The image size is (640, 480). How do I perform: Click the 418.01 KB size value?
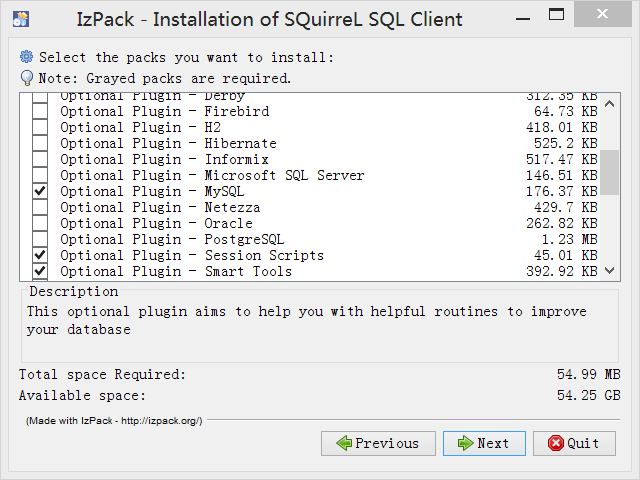pos(562,127)
